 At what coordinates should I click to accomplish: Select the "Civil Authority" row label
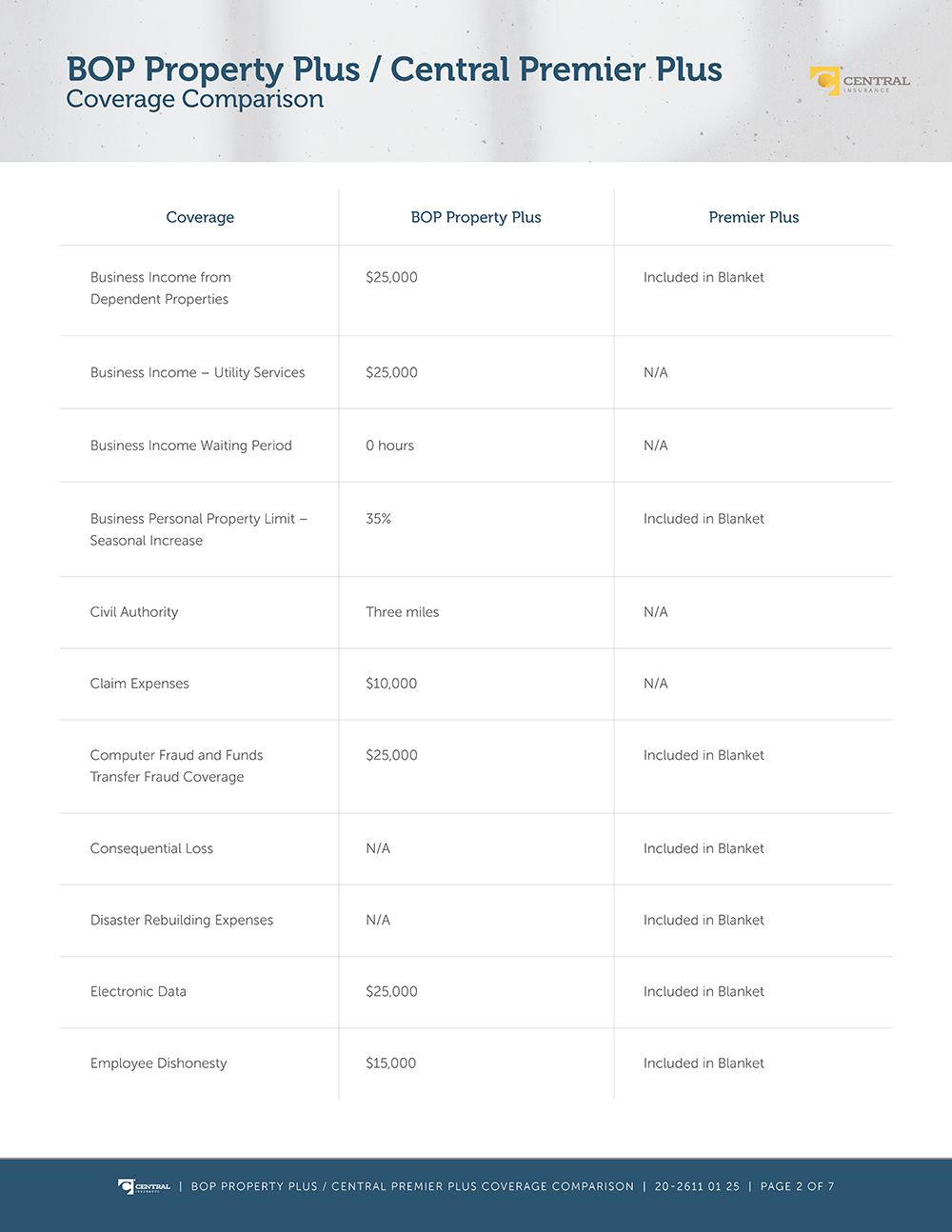[x=134, y=612]
